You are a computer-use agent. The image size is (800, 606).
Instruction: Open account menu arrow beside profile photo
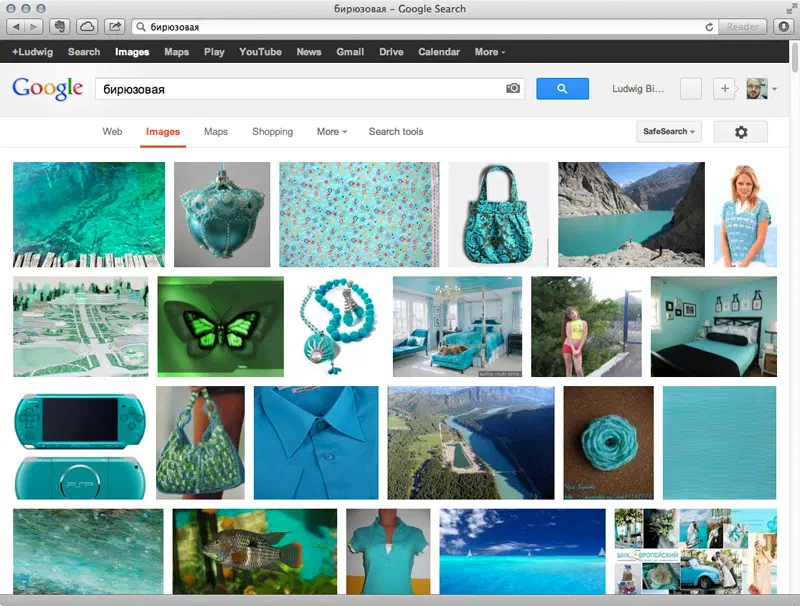774,89
